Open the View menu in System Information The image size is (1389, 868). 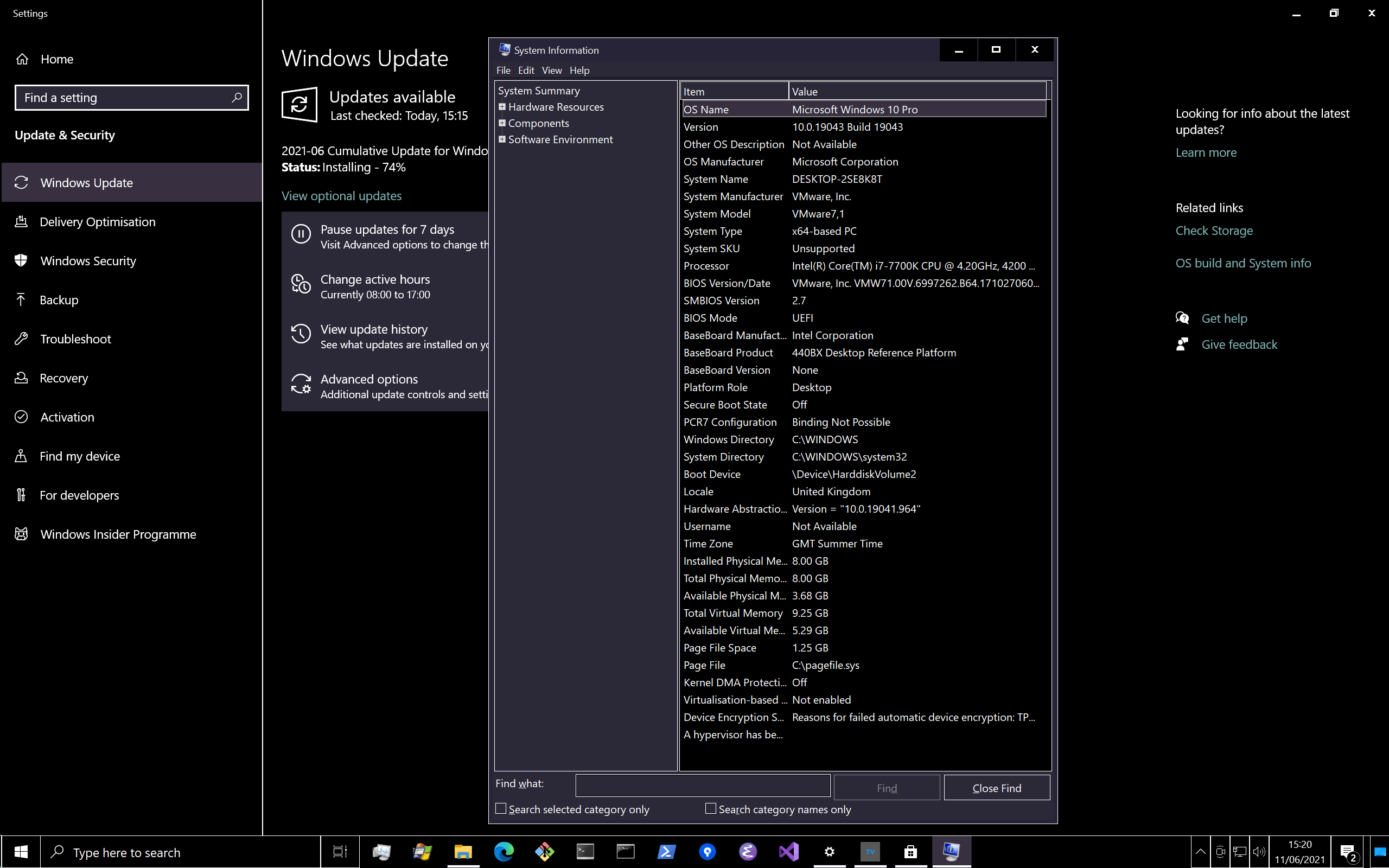[x=552, y=71]
